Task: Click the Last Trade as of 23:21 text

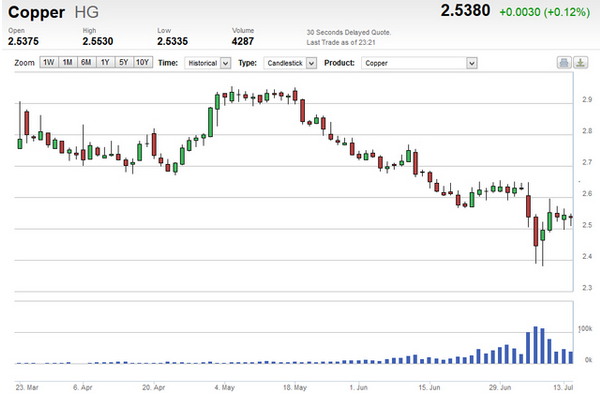Action: (x=341, y=42)
